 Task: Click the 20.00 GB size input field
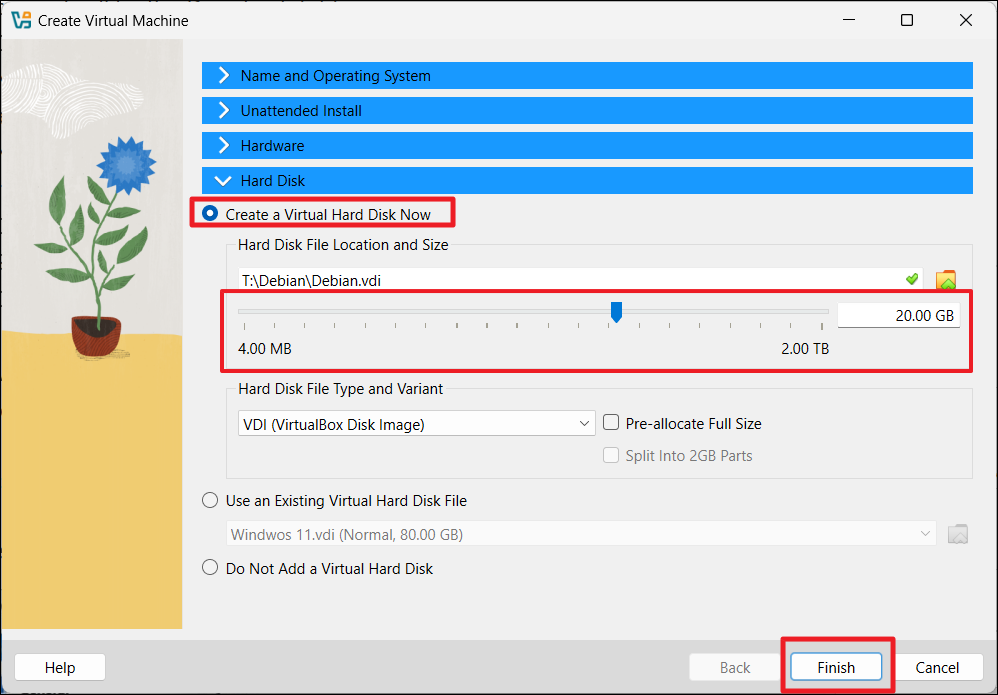pyautogui.click(x=898, y=314)
